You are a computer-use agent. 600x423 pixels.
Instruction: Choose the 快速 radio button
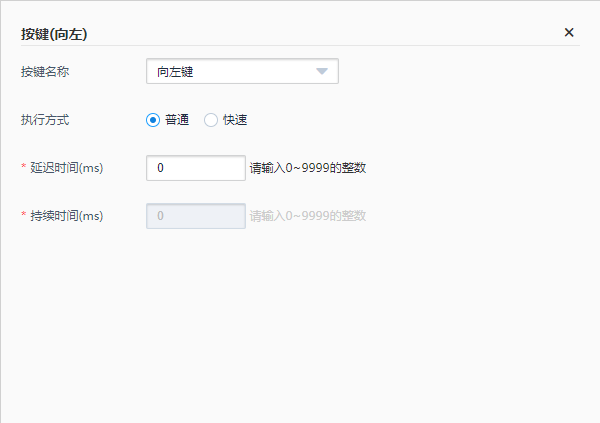210,120
